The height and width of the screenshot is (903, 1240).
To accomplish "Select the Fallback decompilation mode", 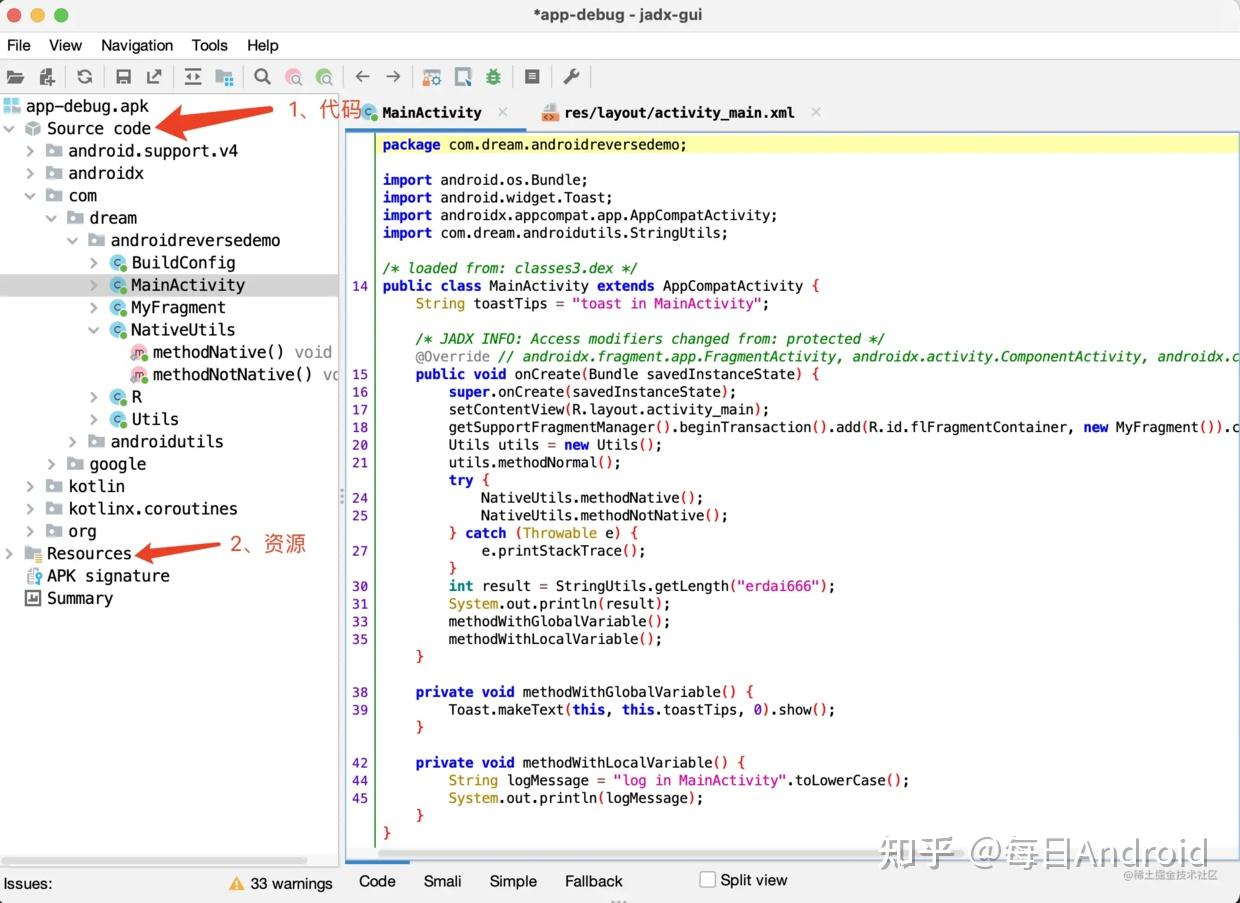I will click(593, 881).
